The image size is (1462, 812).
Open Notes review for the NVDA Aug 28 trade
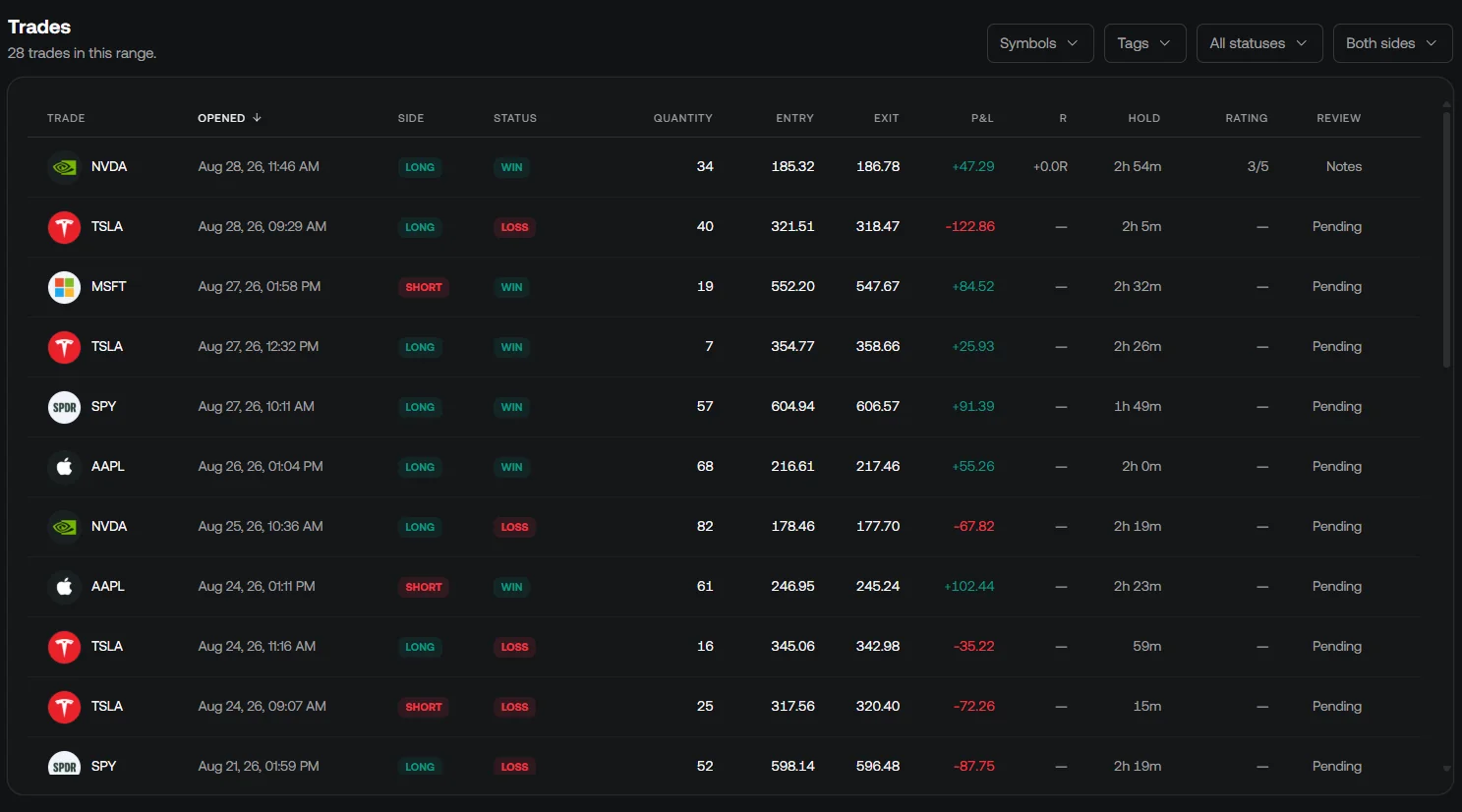click(1343, 167)
